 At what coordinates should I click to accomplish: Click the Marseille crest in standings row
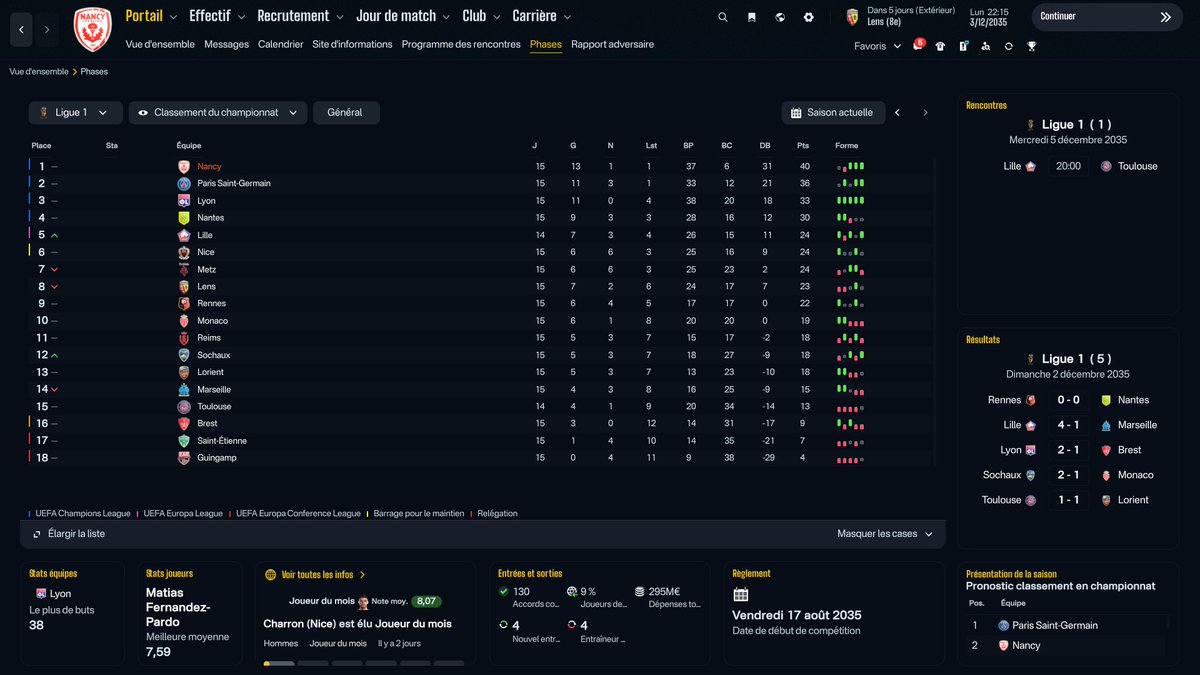pos(184,389)
